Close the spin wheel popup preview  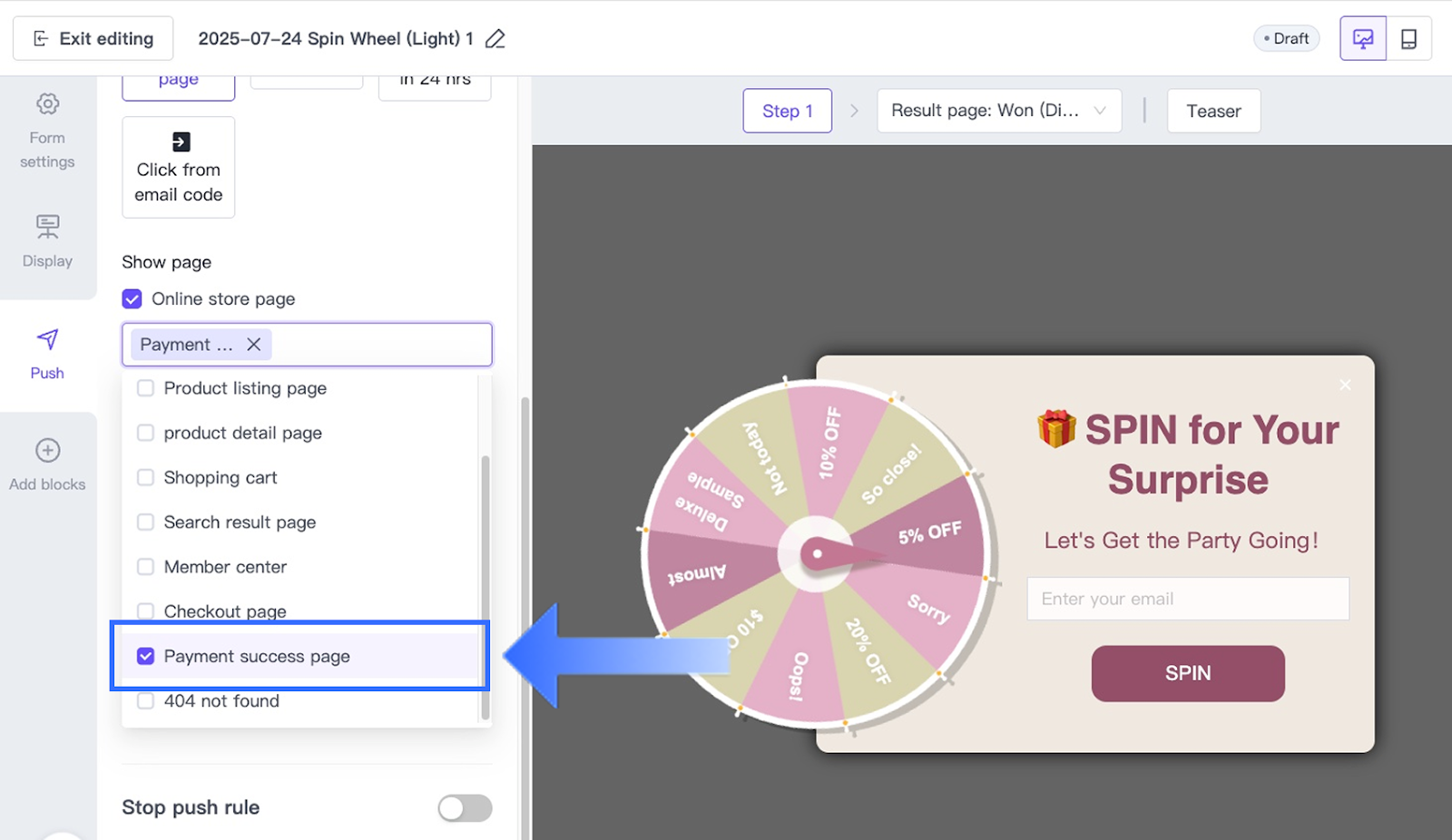click(1345, 385)
